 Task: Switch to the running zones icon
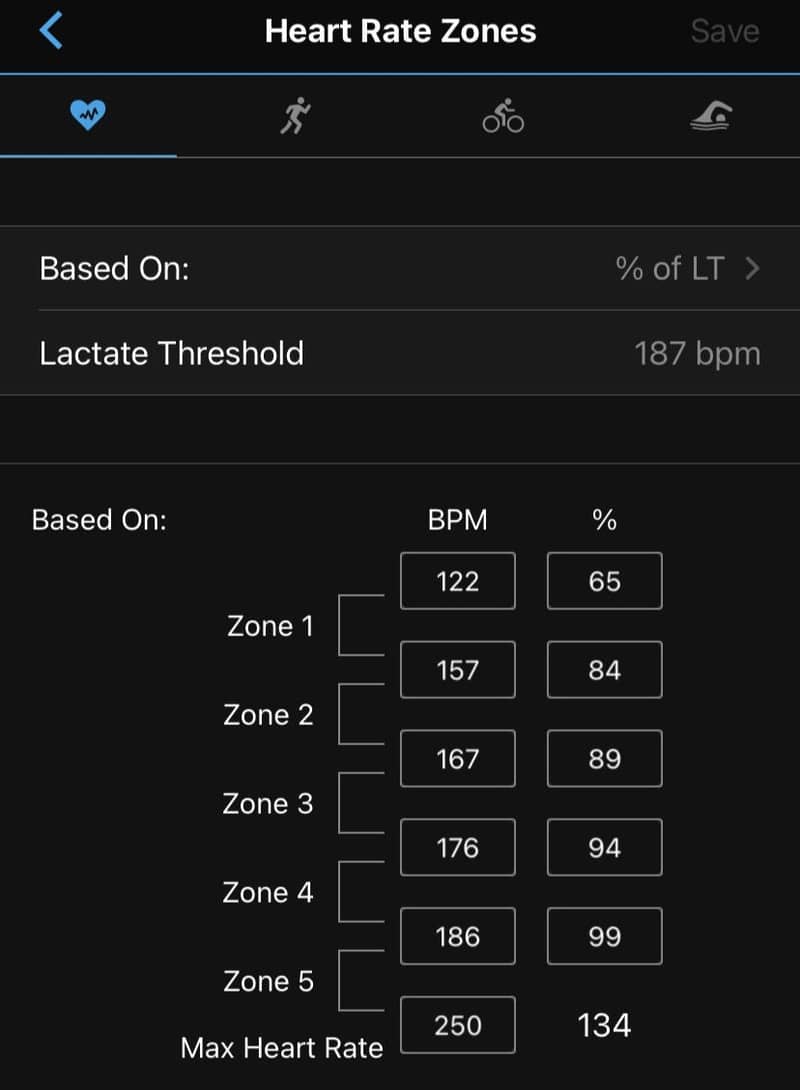click(x=295, y=115)
